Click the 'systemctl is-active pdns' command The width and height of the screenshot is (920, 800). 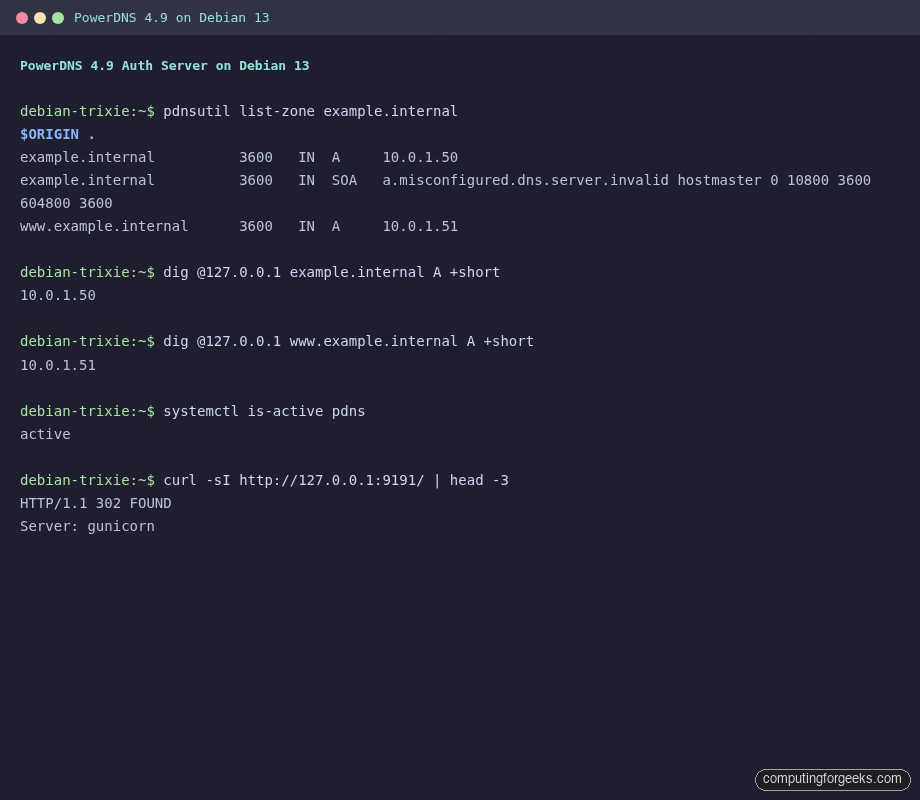click(264, 411)
